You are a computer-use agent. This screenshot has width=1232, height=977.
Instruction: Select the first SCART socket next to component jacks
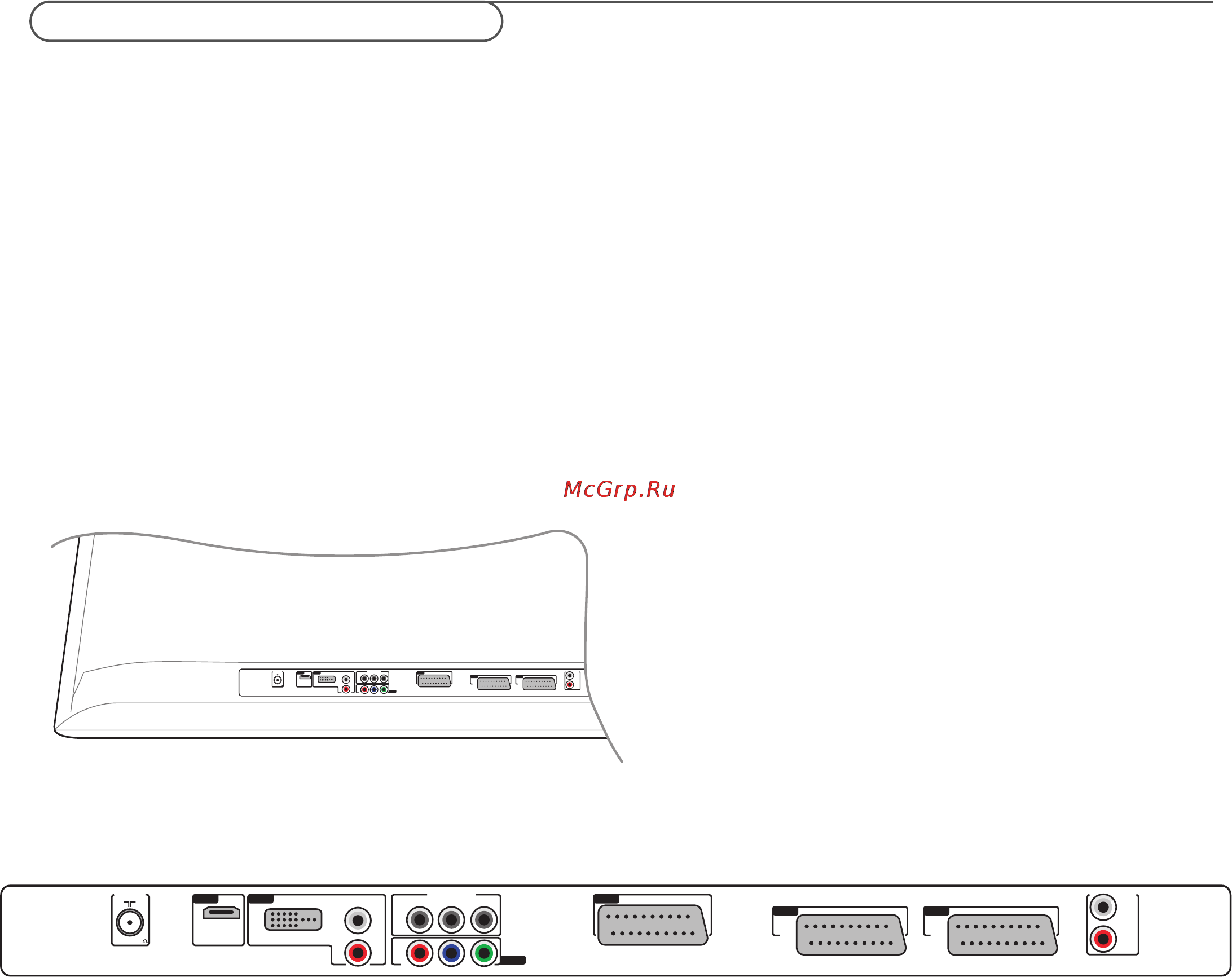coord(653,925)
